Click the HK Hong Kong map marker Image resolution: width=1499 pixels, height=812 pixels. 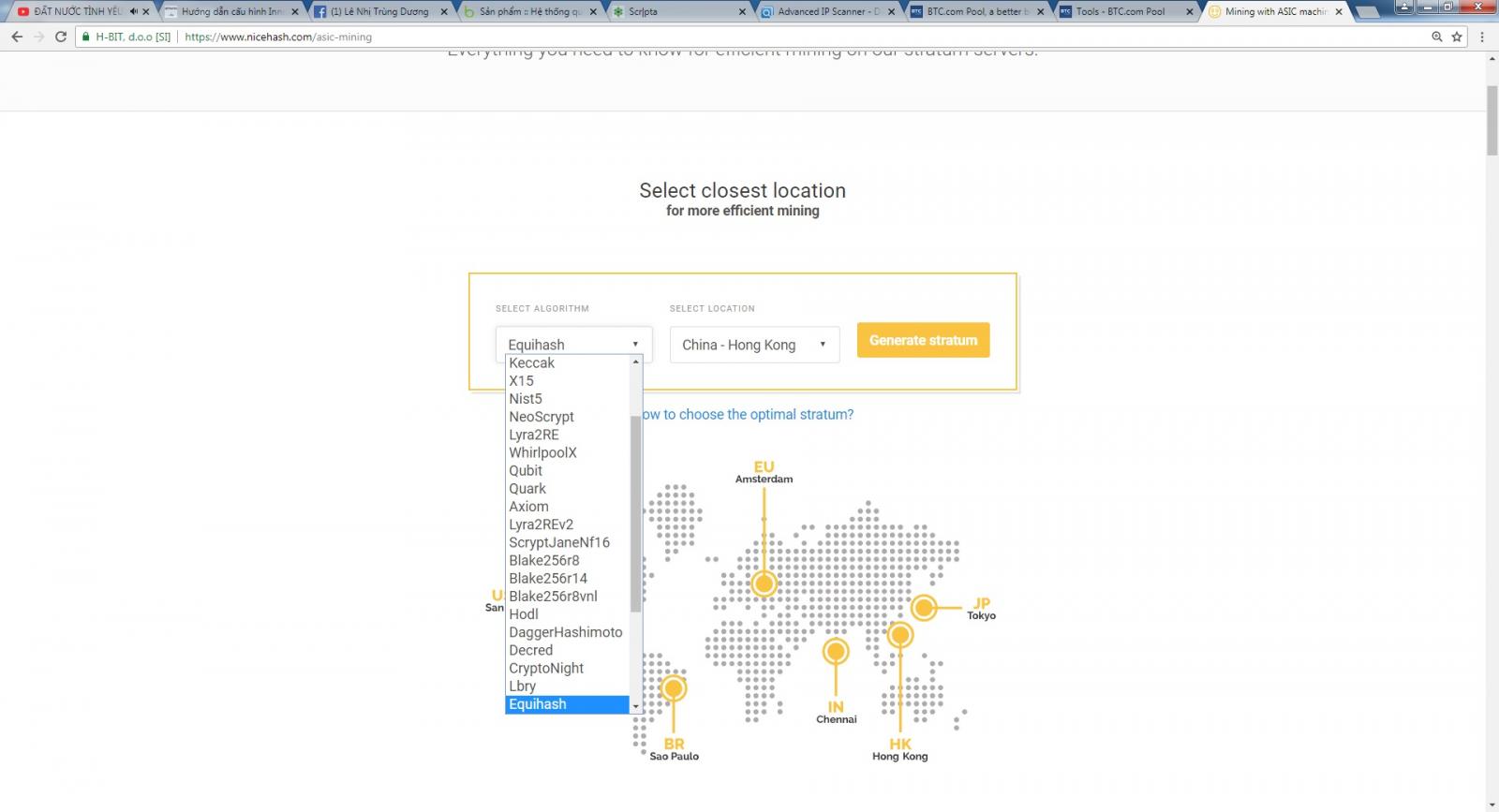pos(900,635)
